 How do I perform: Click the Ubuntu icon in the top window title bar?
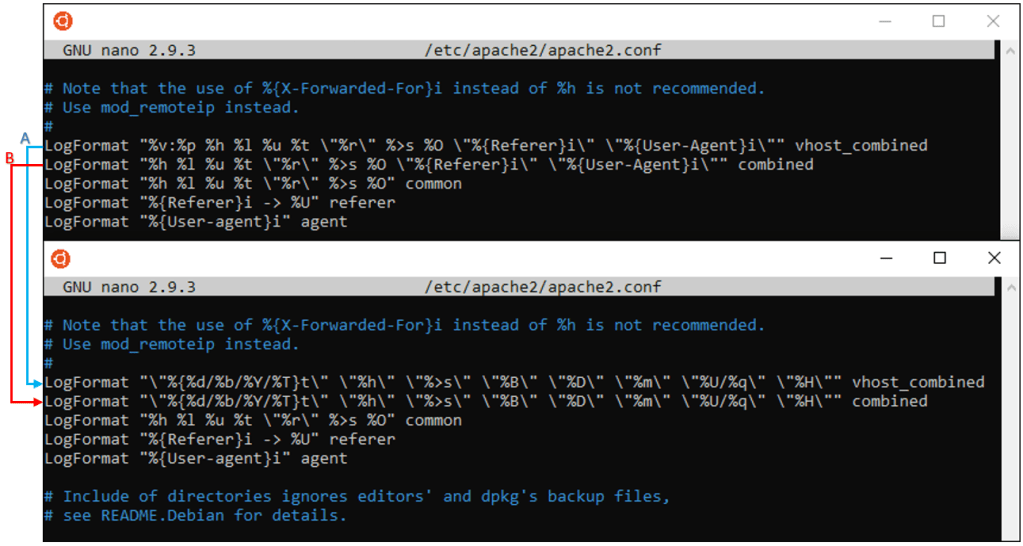pyautogui.click(x=62, y=21)
